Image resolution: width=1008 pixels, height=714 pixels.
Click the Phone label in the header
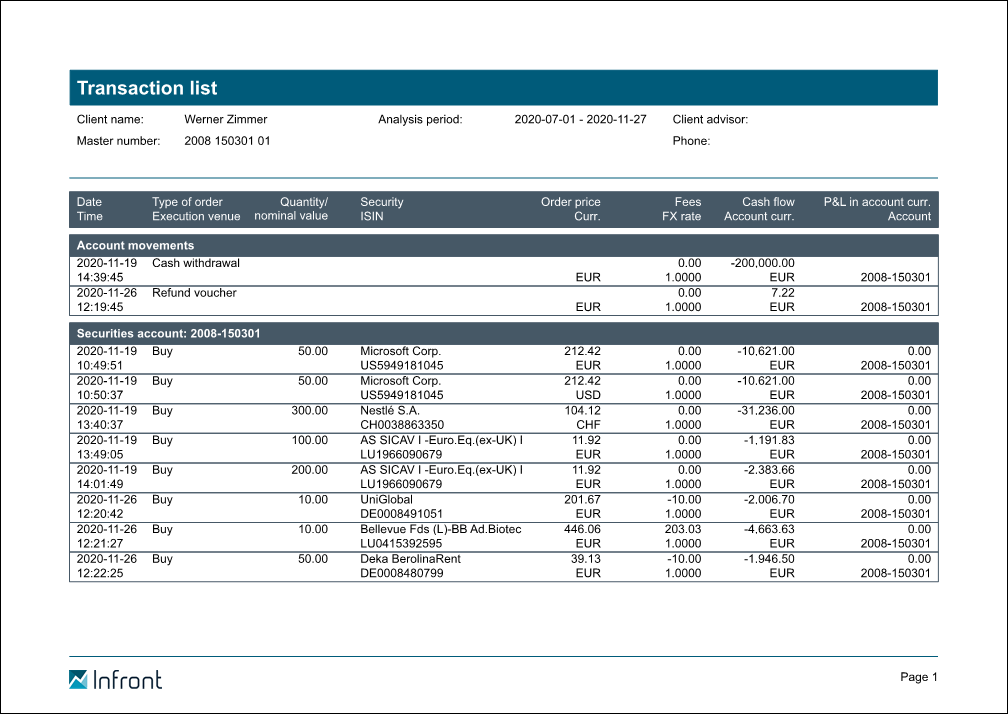691,141
